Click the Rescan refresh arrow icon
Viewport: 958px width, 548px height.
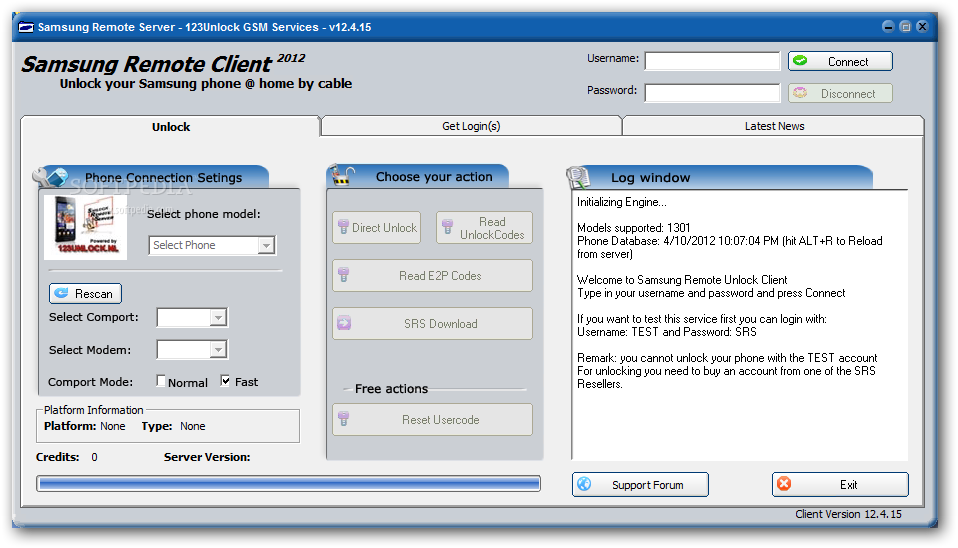61,293
